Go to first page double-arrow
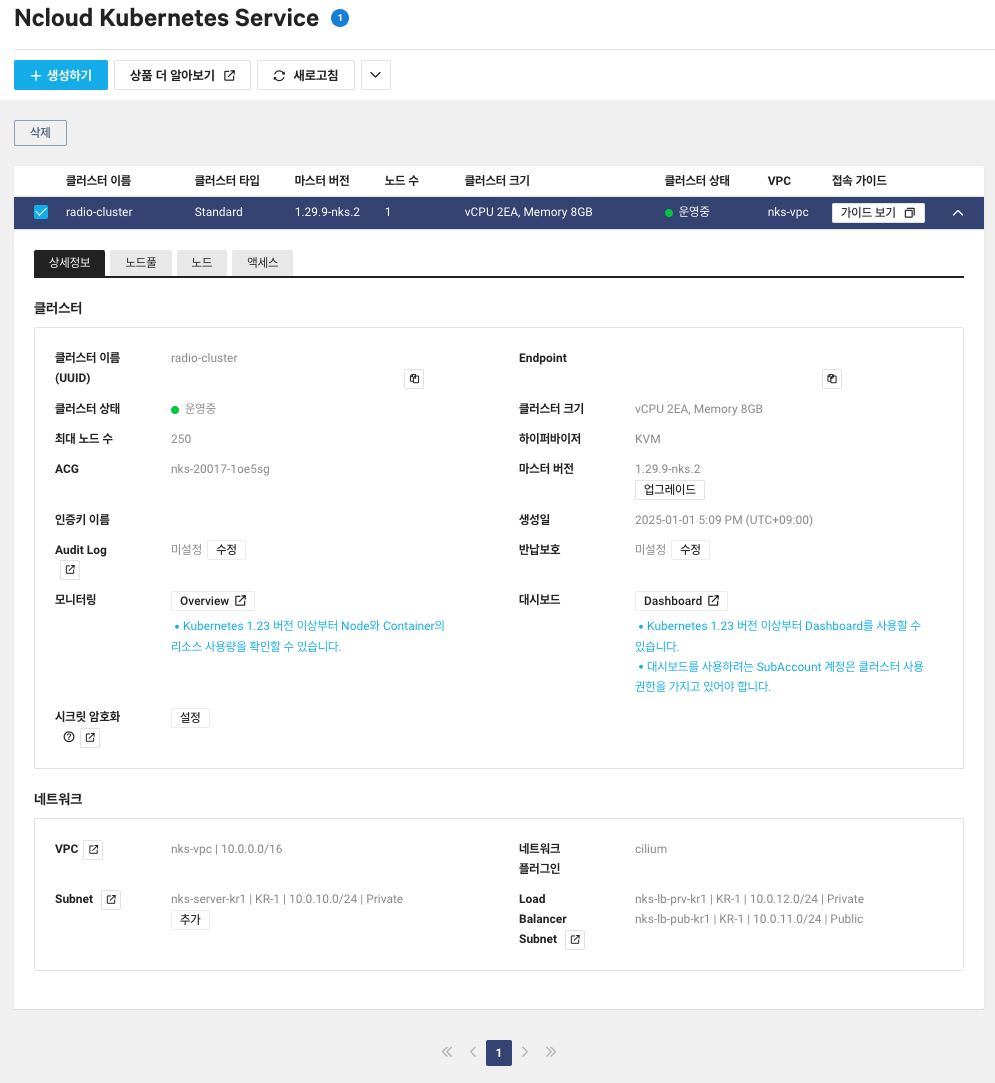The height and width of the screenshot is (1083, 995). pos(447,1052)
